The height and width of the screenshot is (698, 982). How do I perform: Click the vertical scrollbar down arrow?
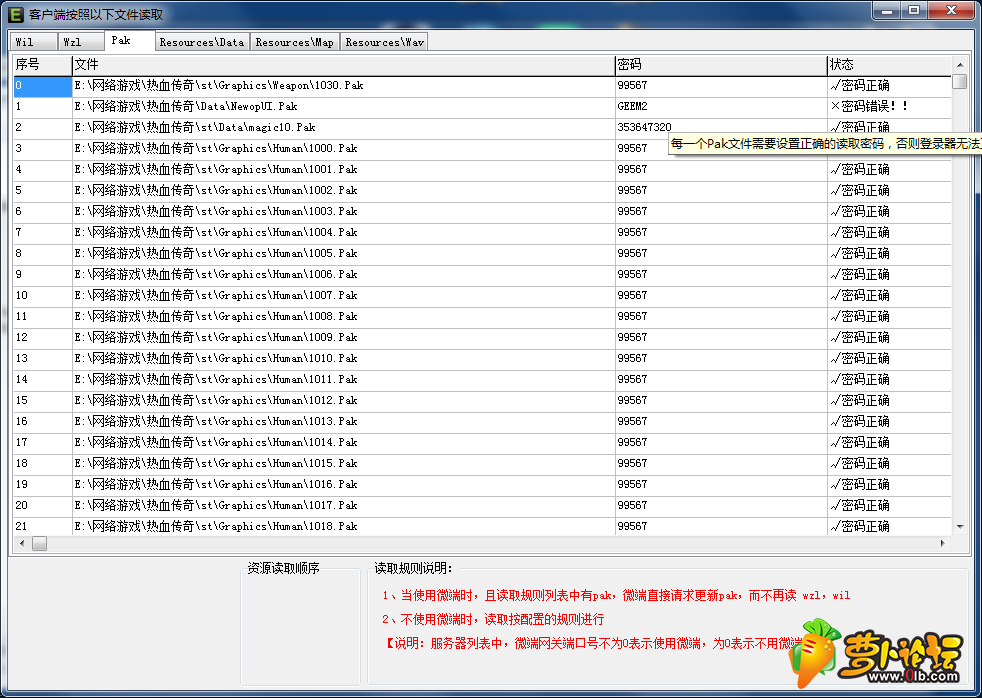959,527
